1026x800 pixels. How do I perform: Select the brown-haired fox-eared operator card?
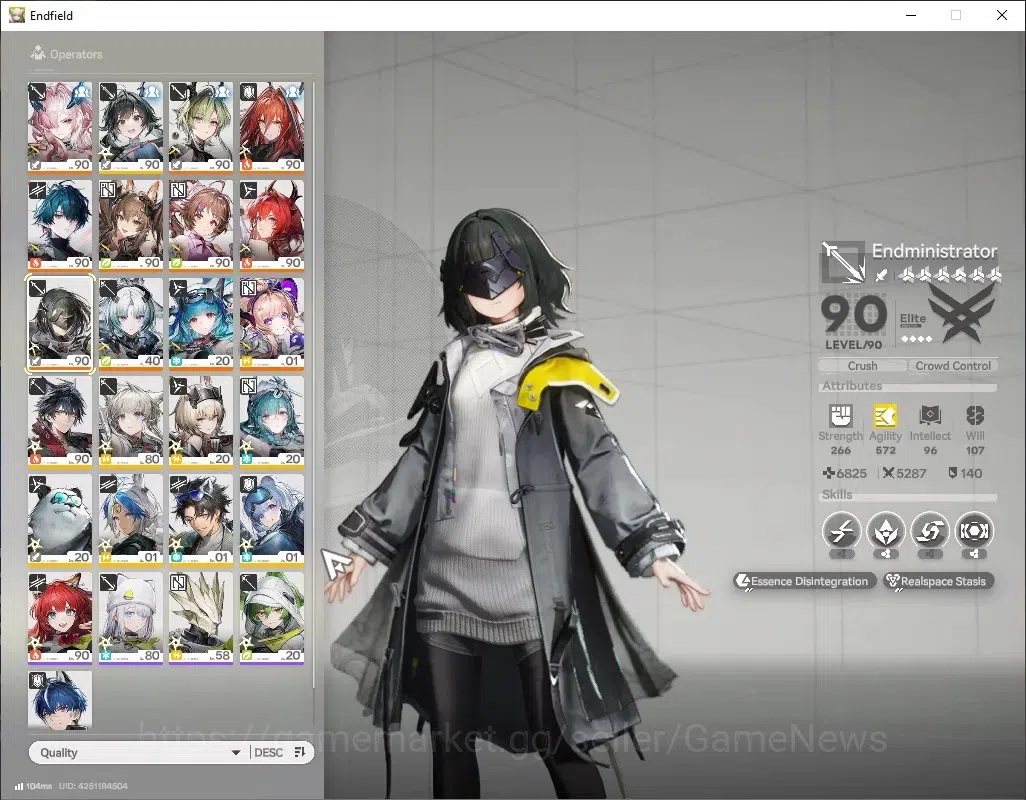coord(130,225)
